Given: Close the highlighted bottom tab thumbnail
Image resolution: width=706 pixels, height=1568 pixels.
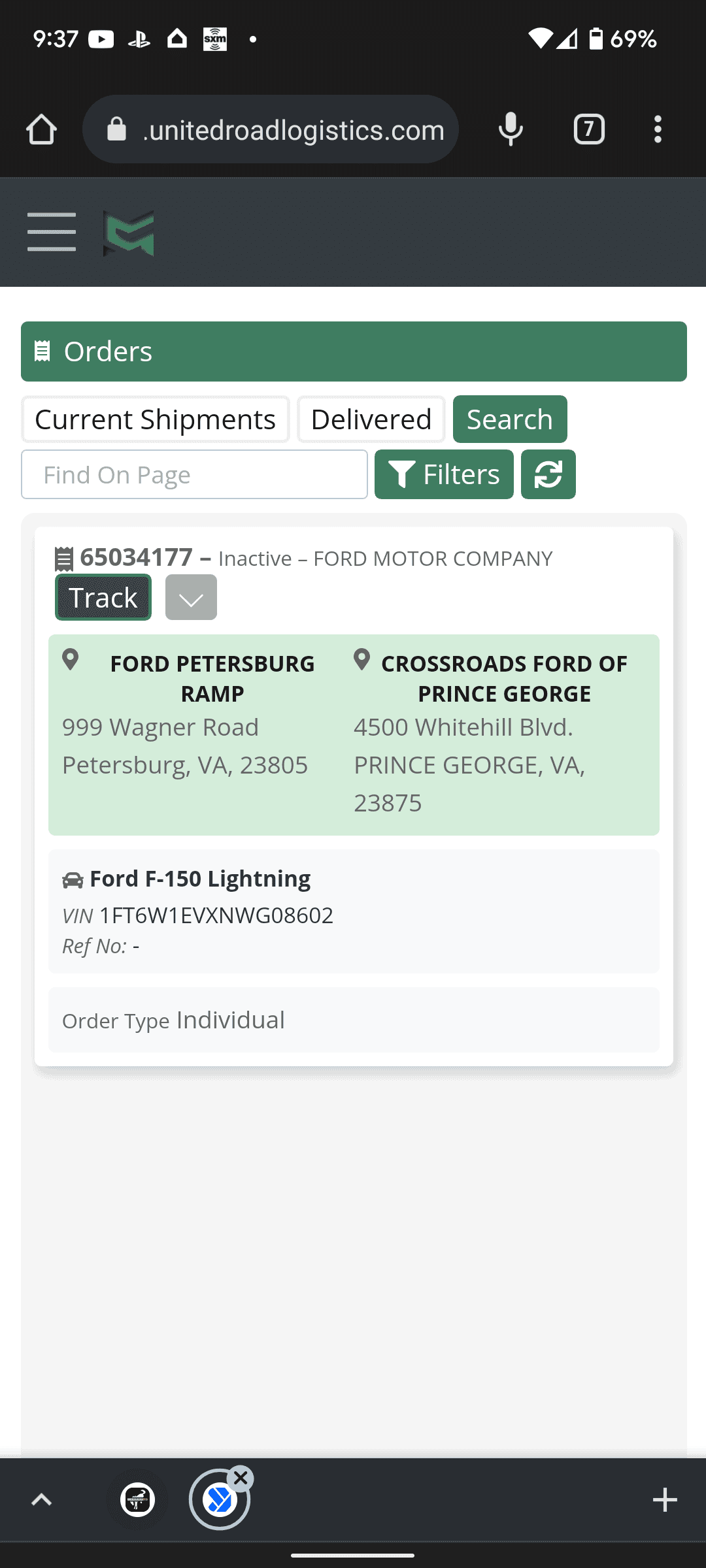Looking at the screenshot, I should pos(241,1478).
